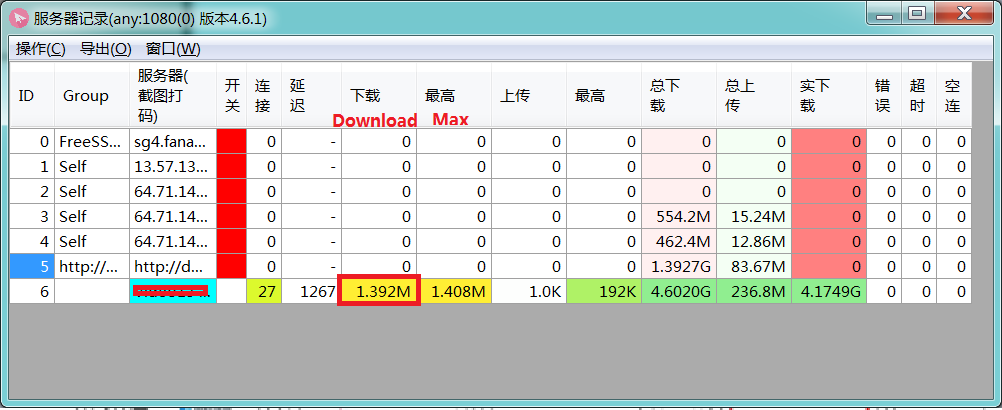This screenshot has height=410, width=1002.
Task: Click the app icon in title bar
Action: (19, 17)
